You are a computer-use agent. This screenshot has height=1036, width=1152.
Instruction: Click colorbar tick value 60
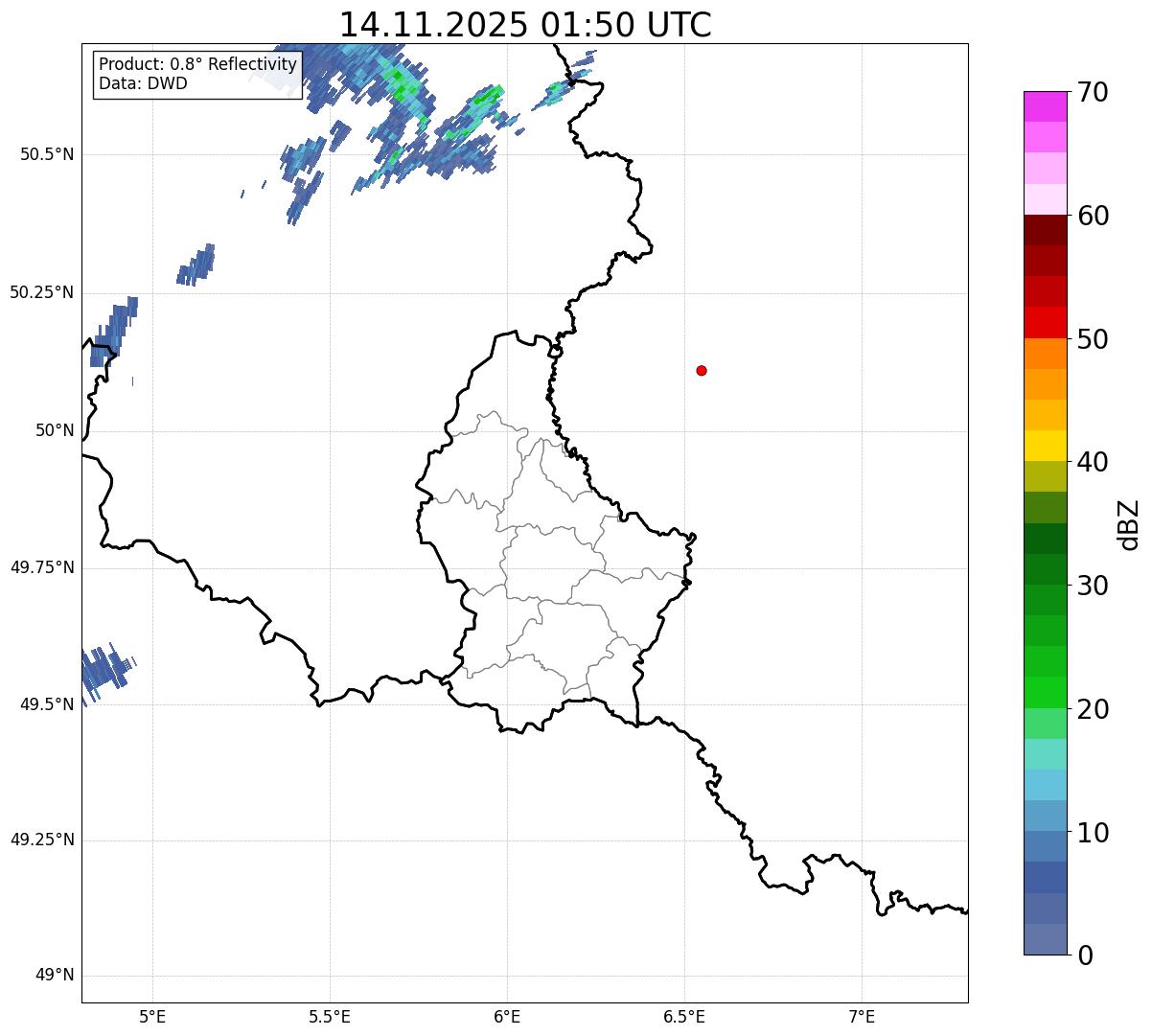tap(1093, 216)
